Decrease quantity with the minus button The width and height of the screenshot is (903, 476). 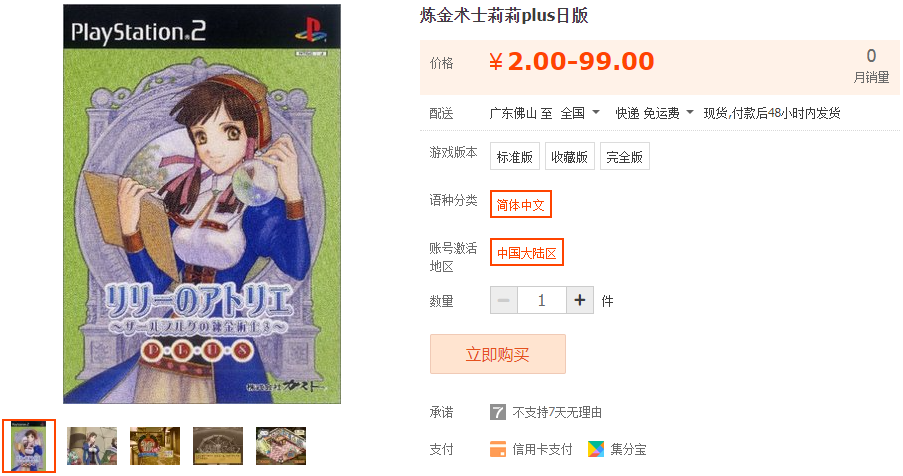(504, 300)
